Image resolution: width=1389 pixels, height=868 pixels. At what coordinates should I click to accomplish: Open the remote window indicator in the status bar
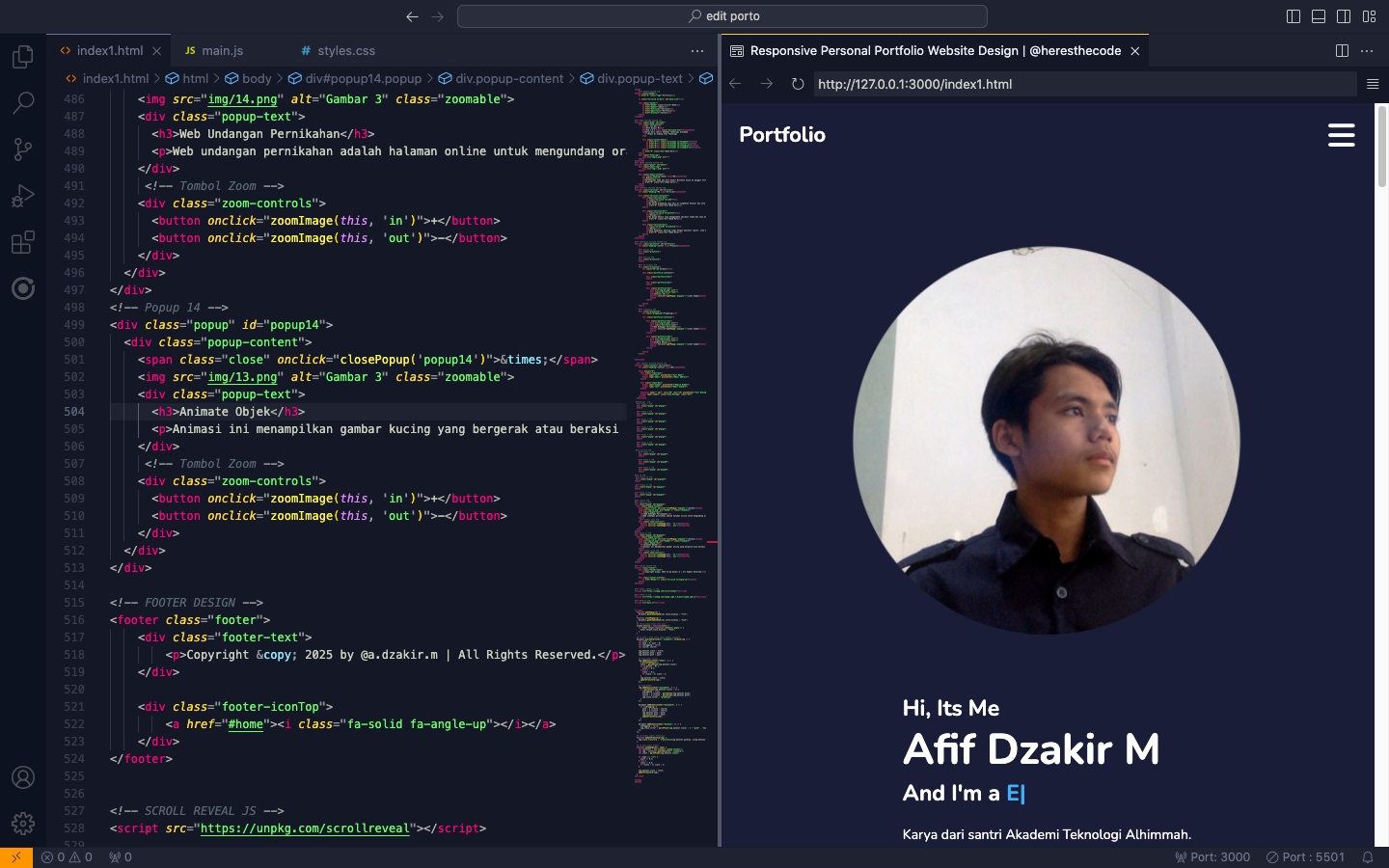pyautogui.click(x=16, y=857)
